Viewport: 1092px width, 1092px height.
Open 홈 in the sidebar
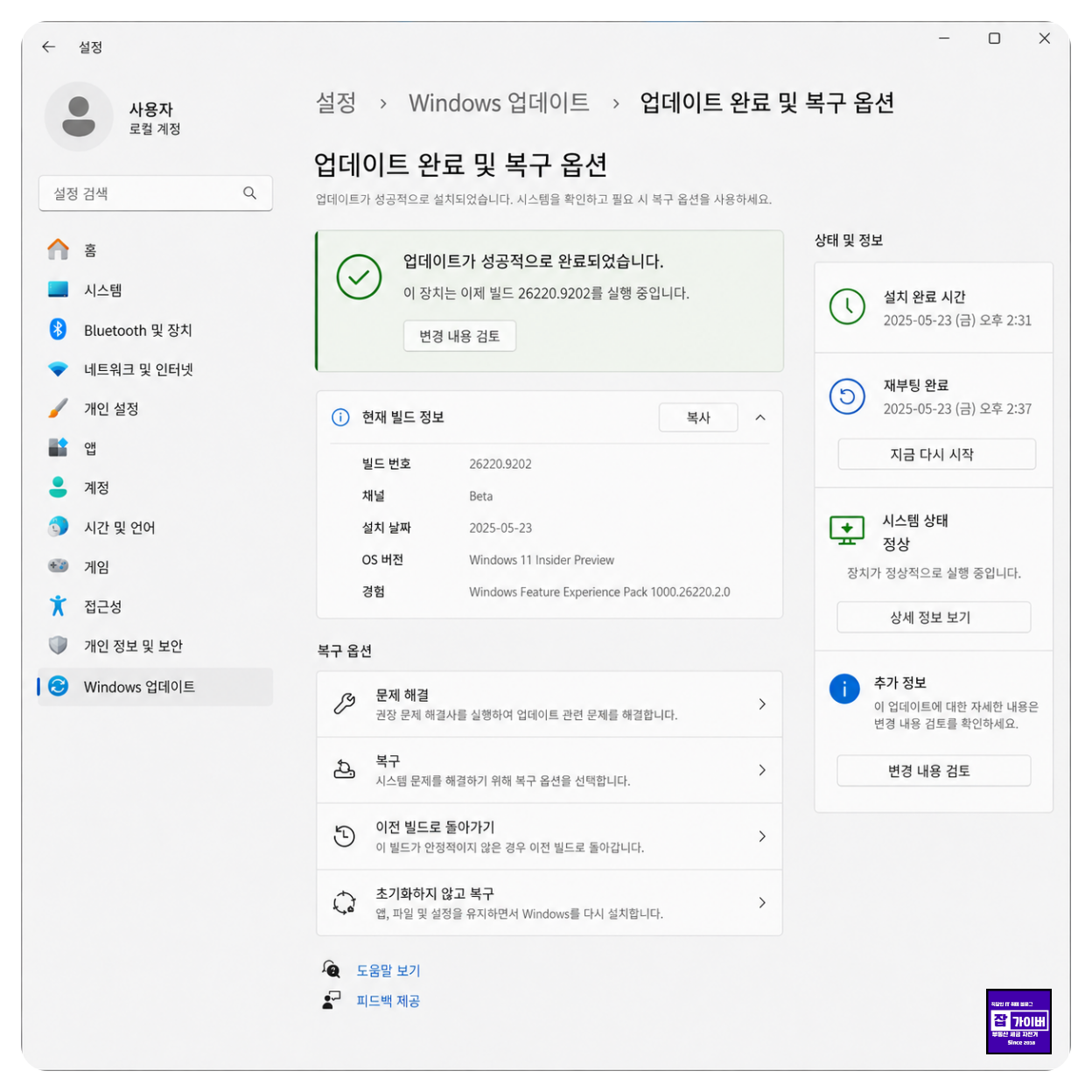tap(155, 250)
